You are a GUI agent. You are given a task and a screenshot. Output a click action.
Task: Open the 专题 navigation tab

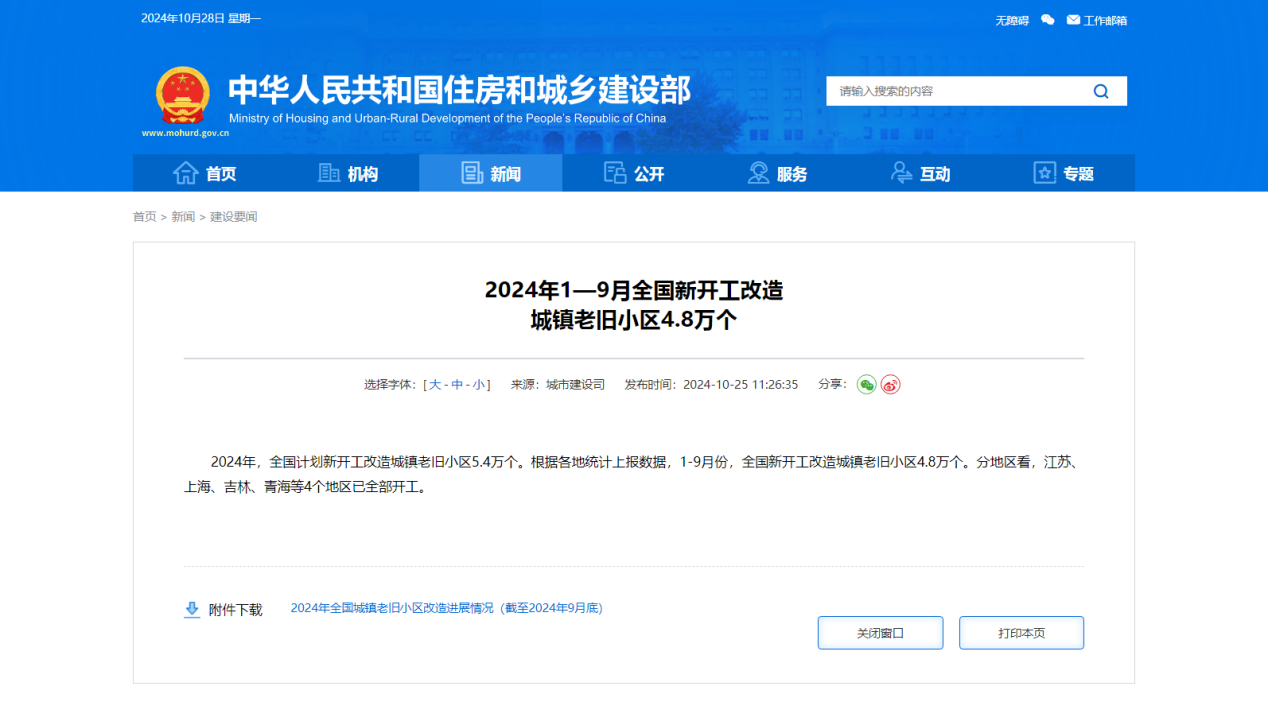pos(1063,174)
